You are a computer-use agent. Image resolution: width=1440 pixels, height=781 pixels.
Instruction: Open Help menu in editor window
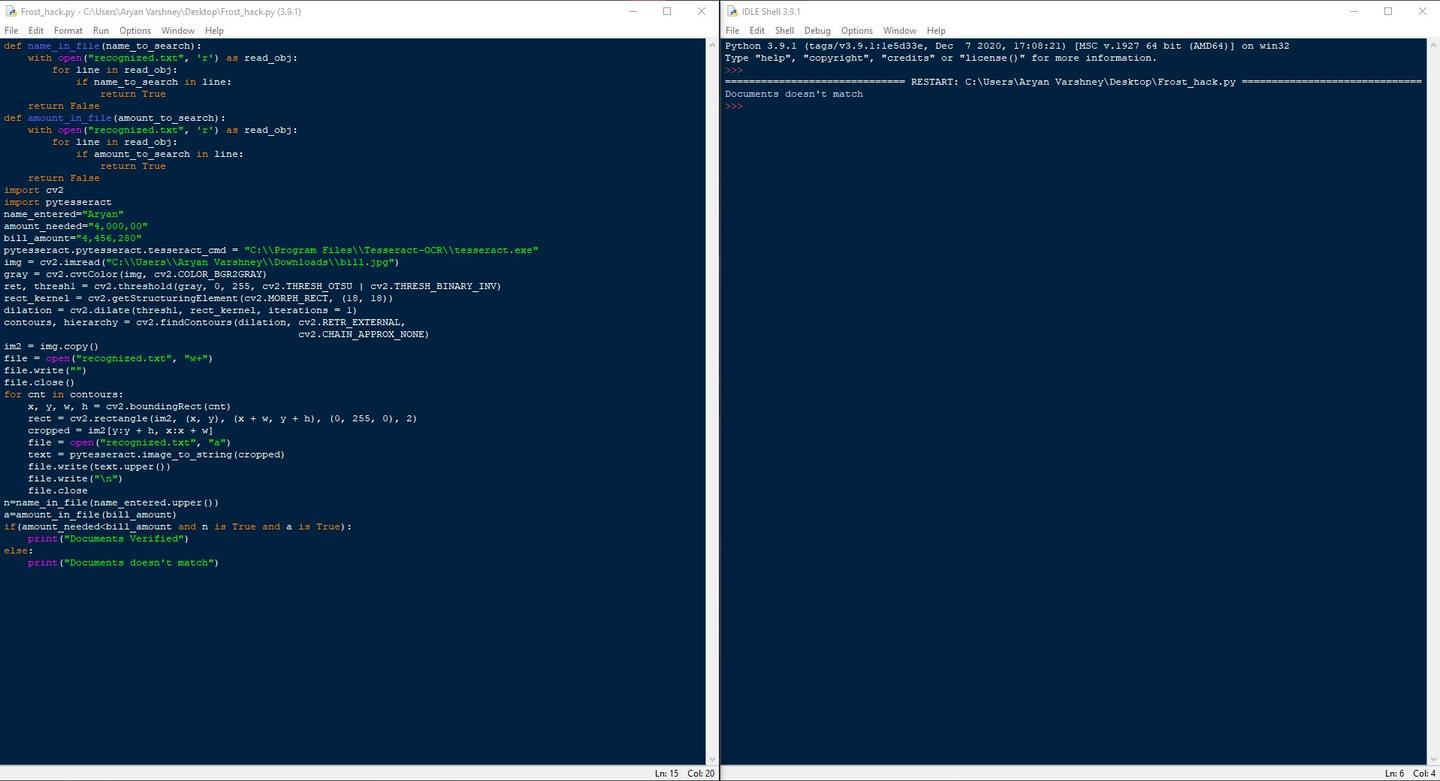click(x=214, y=31)
